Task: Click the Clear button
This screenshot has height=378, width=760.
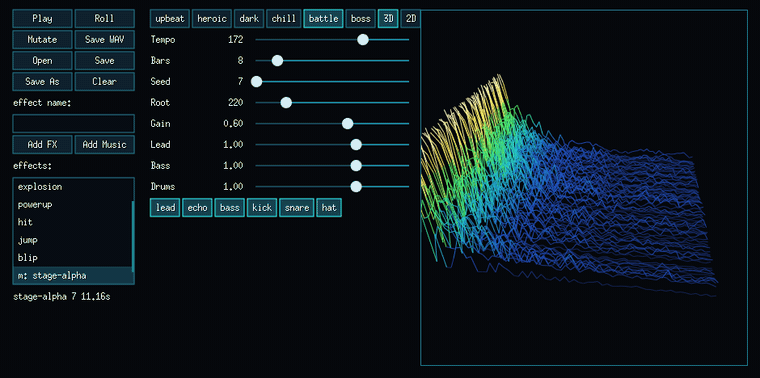Action: 105,81
